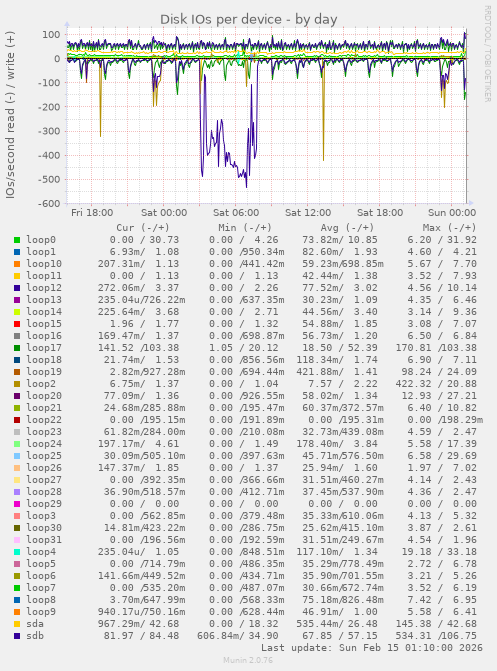Screen dimensions: 497x671
Task: Click the 'Avg (-/+)' column header
Action: 347,228
